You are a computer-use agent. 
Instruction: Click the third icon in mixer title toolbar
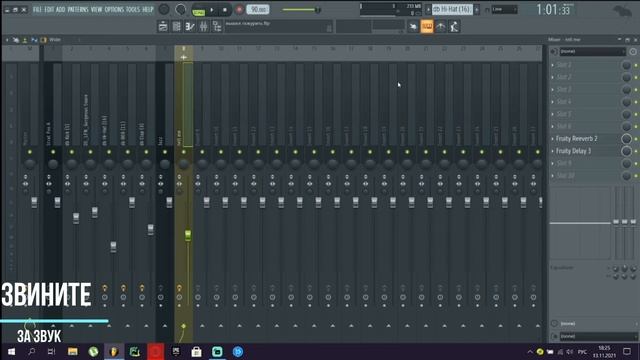tap(25, 40)
